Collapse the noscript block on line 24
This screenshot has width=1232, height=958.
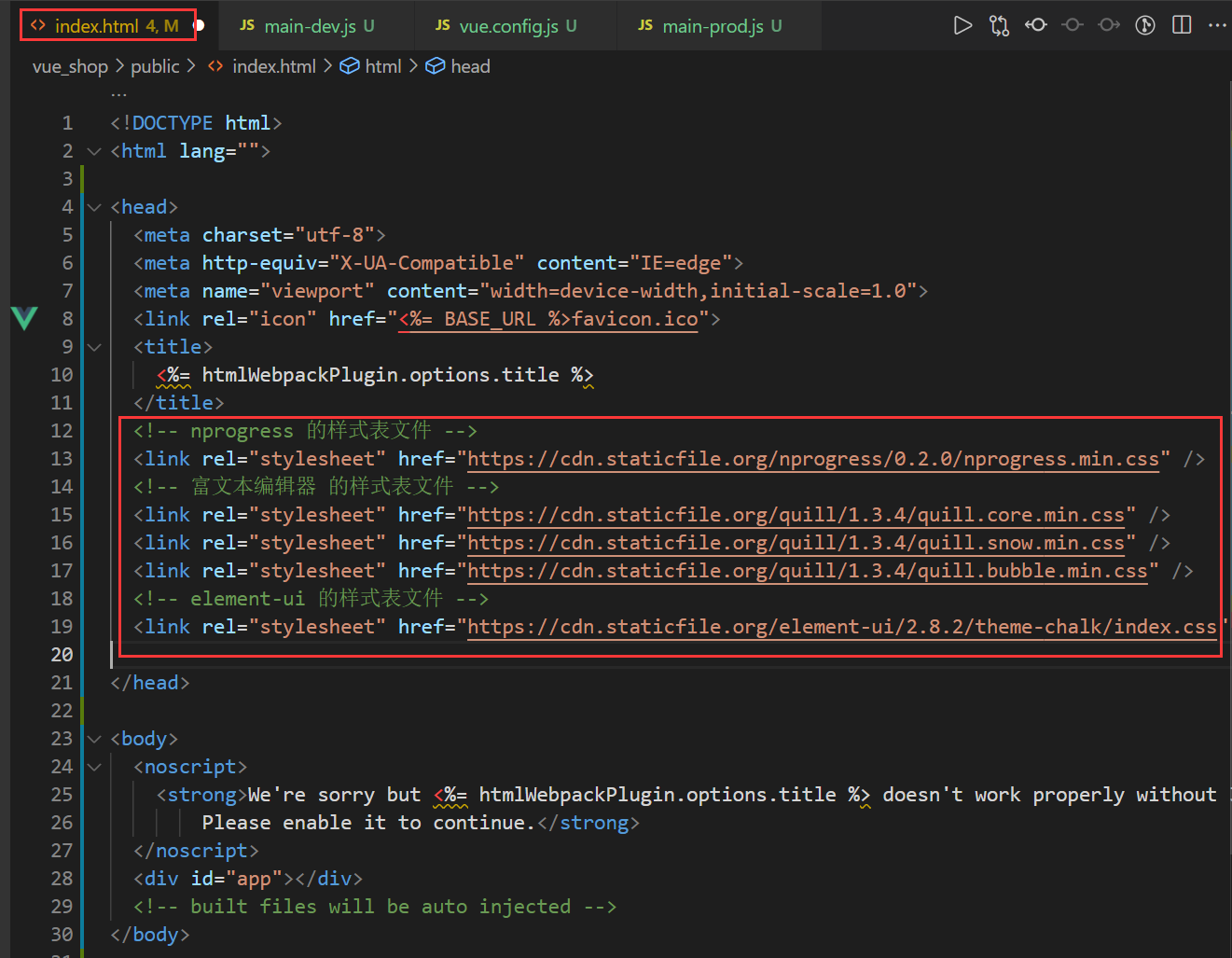[x=94, y=767]
